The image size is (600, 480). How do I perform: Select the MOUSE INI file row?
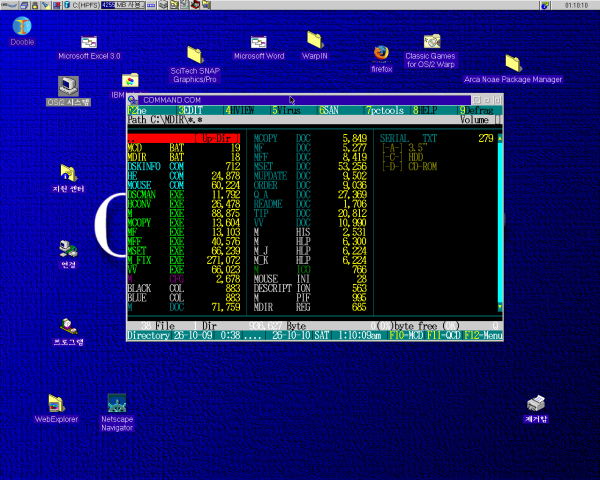pos(310,279)
